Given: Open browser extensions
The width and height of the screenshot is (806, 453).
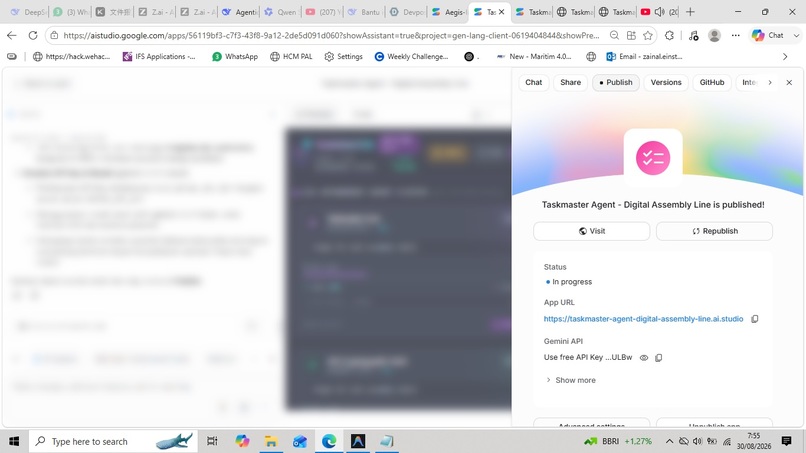Looking at the screenshot, I should click(x=669, y=35).
